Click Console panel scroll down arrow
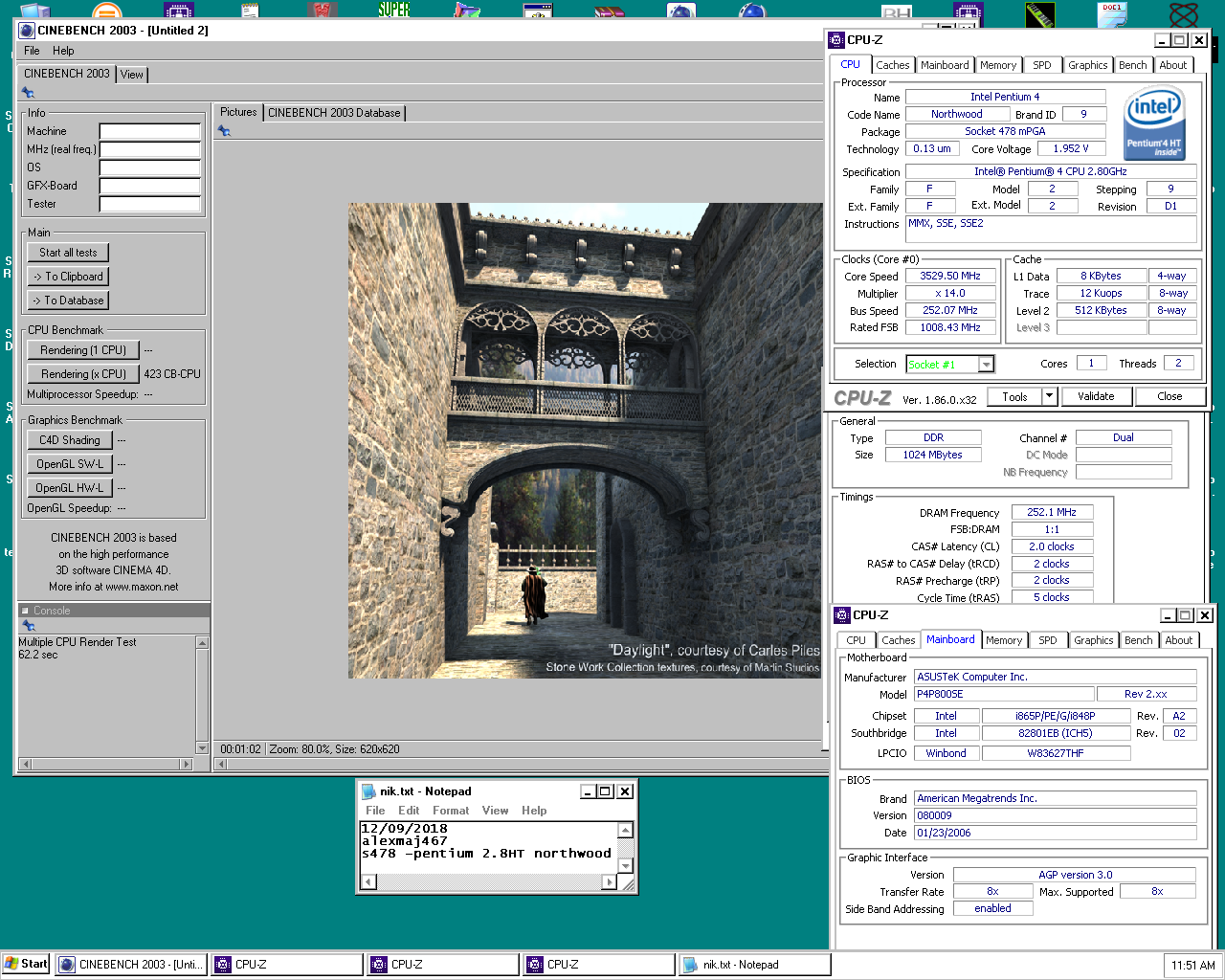 pyautogui.click(x=202, y=747)
